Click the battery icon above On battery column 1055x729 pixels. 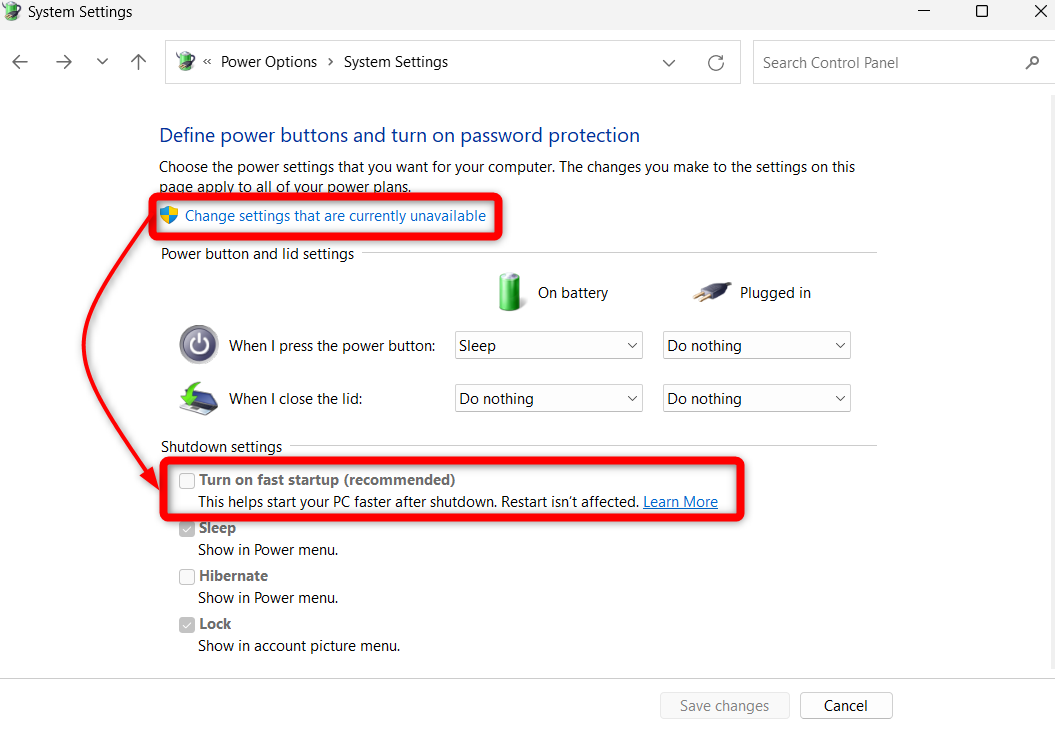coord(510,291)
